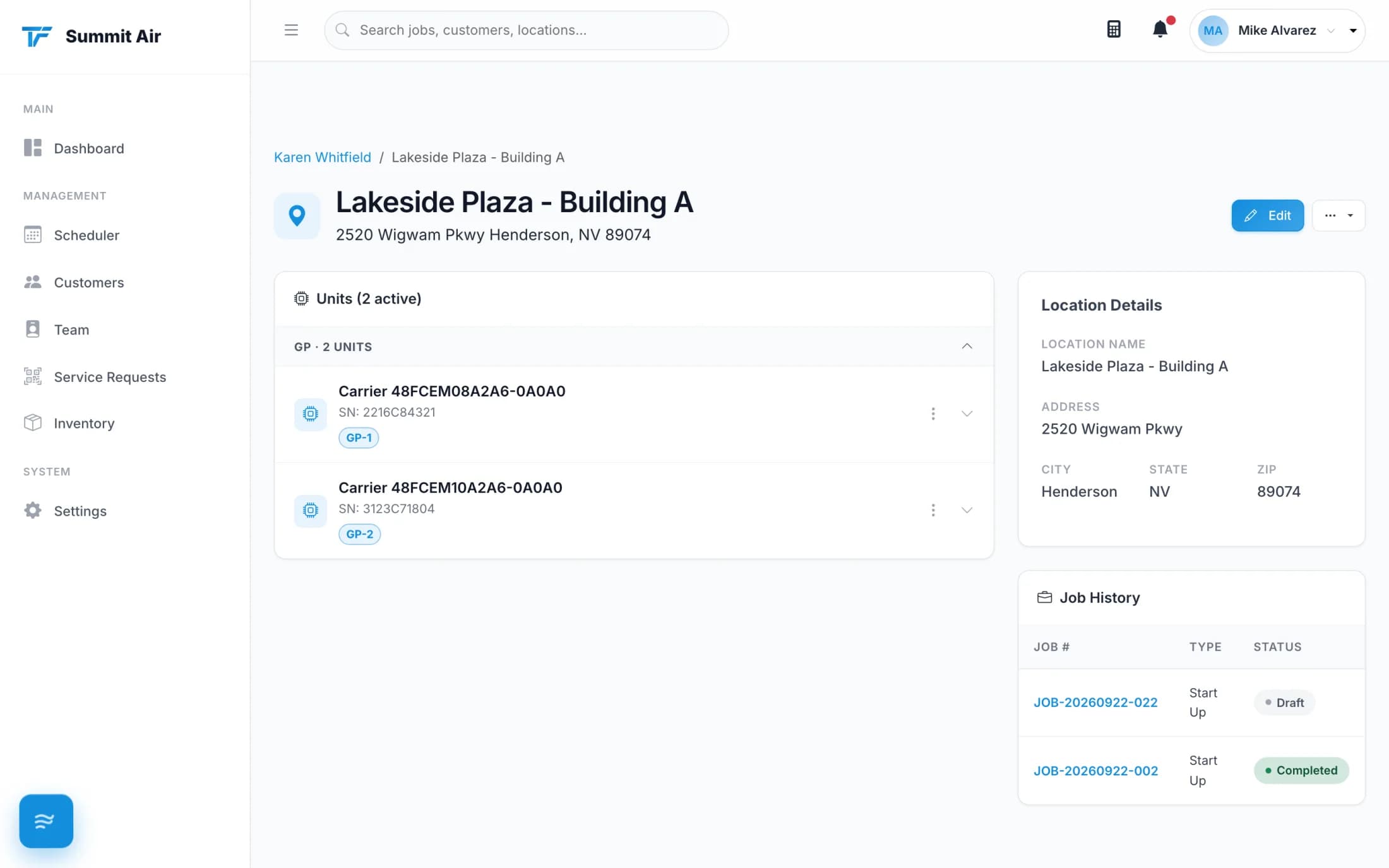Open the calculator icon in header
1389x868 pixels.
1114,30
